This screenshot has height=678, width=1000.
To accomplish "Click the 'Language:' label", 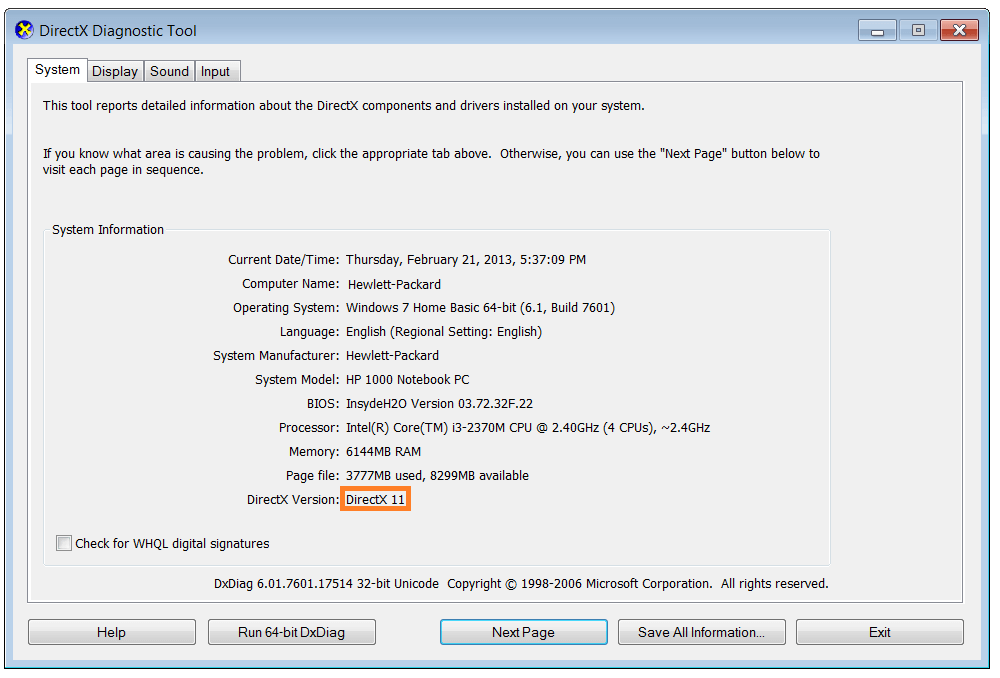I will (310, 332).
